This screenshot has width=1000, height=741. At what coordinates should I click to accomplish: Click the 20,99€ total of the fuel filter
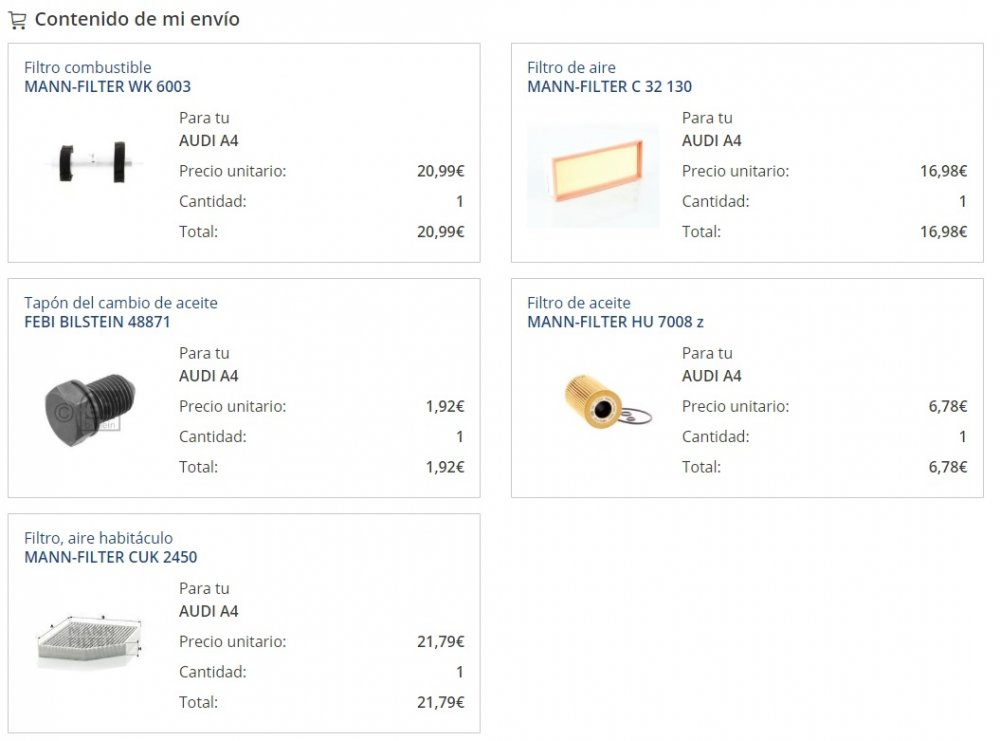[440, 232]
